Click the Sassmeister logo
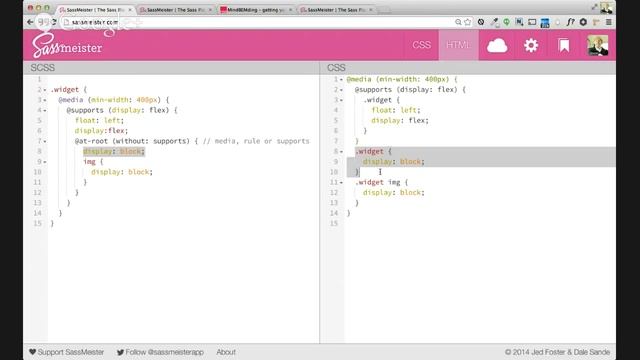The height and width of the screenshot is (360, 640). (x=67, y=46)
